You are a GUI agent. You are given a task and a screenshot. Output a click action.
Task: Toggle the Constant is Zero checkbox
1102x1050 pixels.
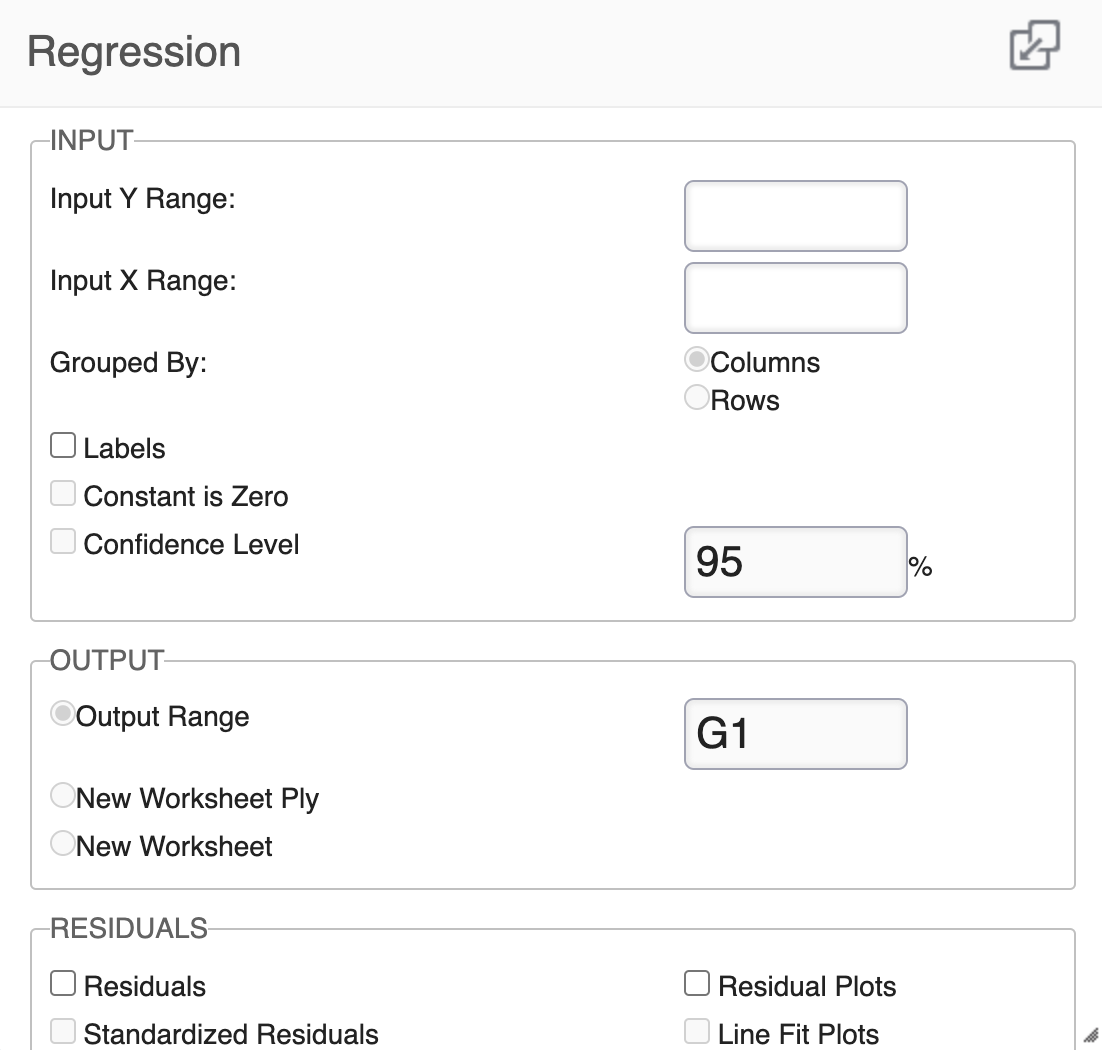(63, 494)
